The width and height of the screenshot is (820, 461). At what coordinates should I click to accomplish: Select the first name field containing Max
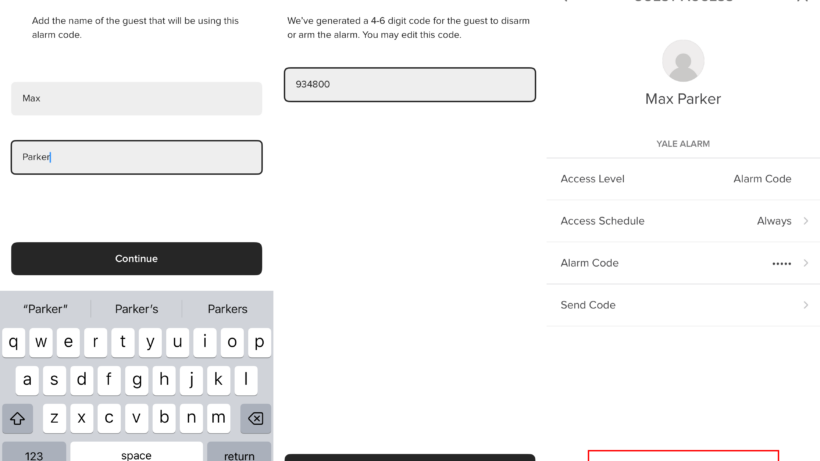[136, 98]
